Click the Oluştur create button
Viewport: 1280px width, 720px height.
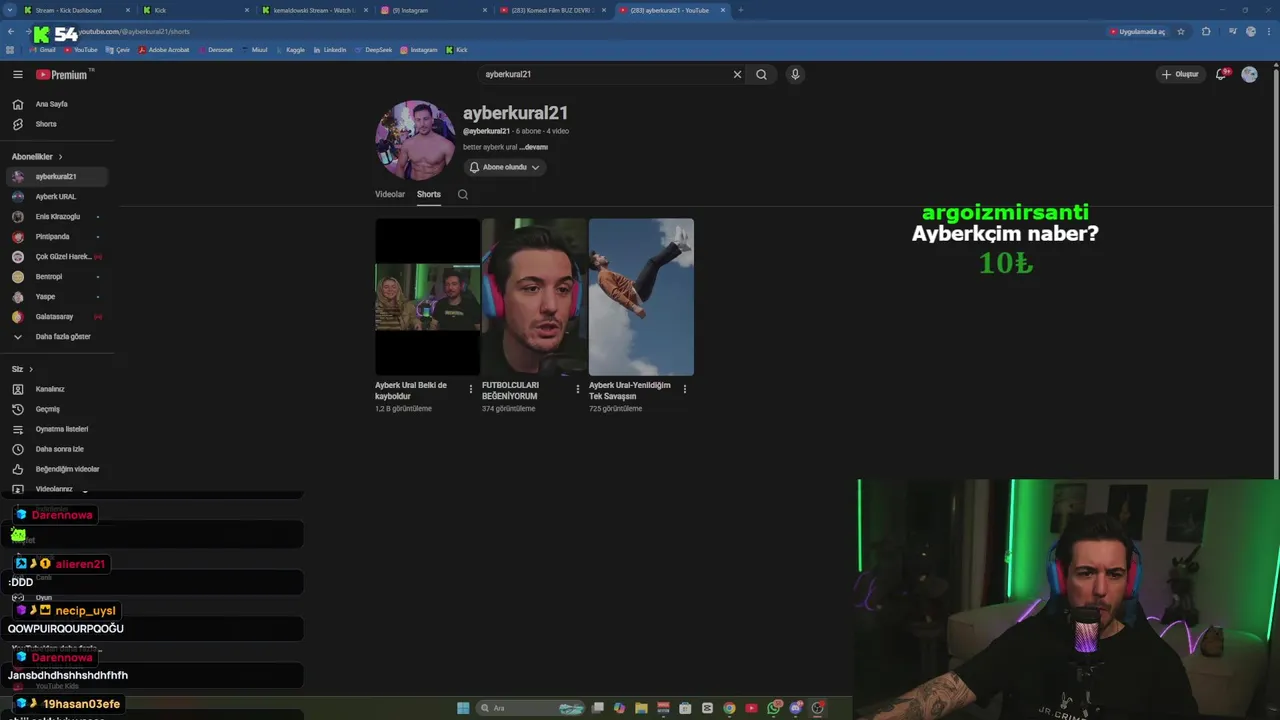click(1180, 74)
